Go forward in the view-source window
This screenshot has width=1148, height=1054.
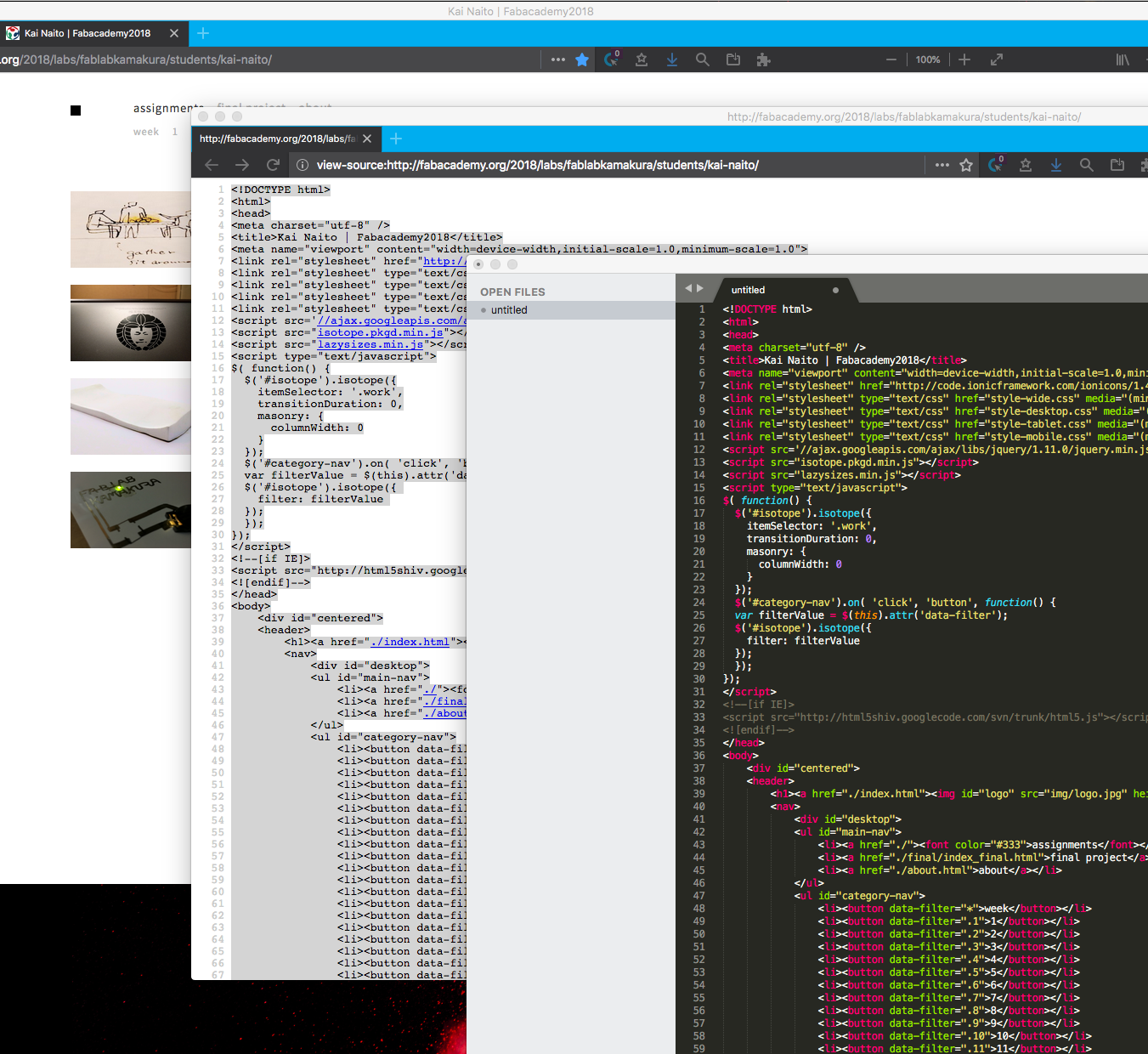tap(242, 165)
